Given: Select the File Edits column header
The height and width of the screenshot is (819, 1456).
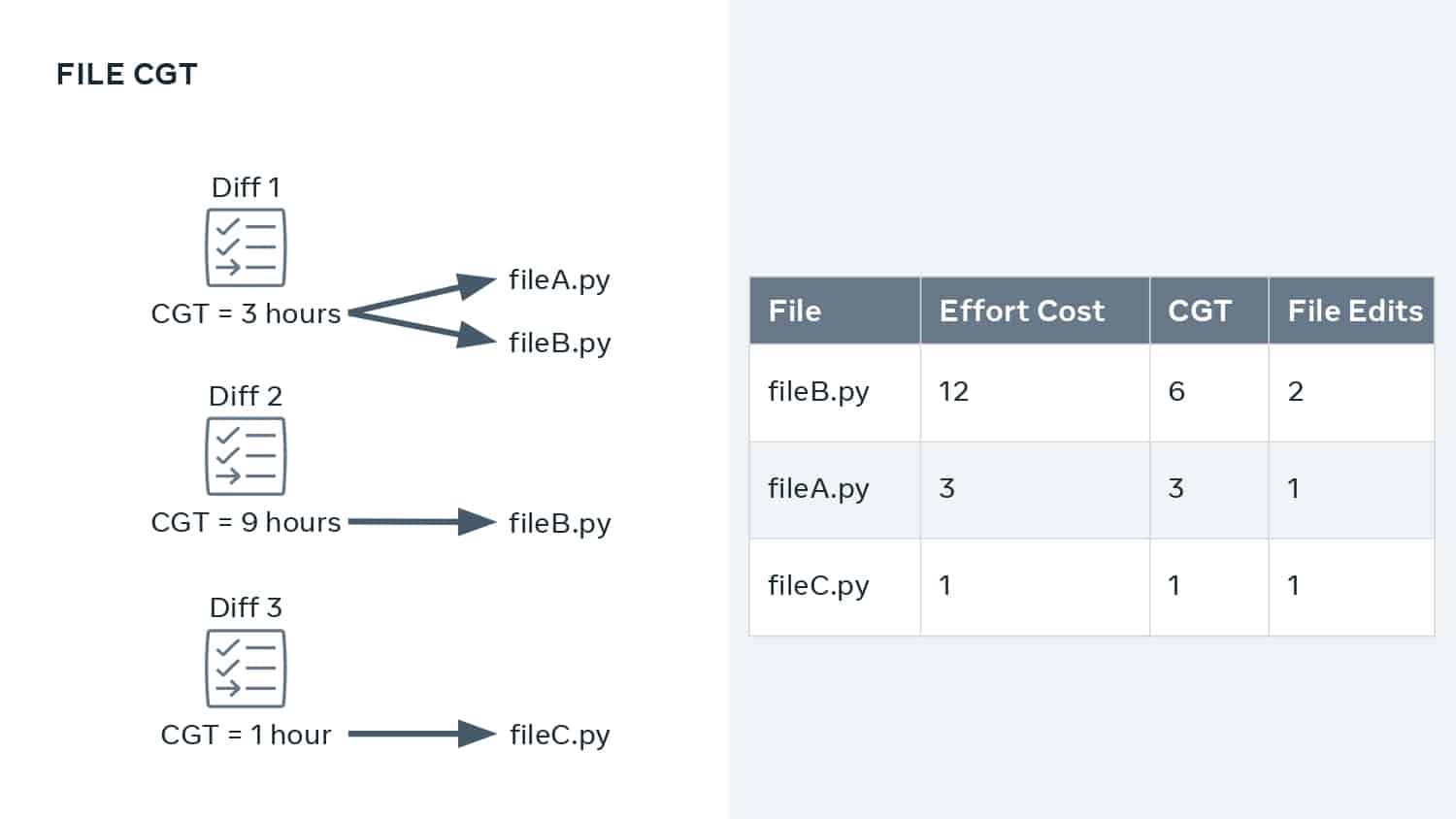Looking at the screenshot, I should (x=1351, y=311).
